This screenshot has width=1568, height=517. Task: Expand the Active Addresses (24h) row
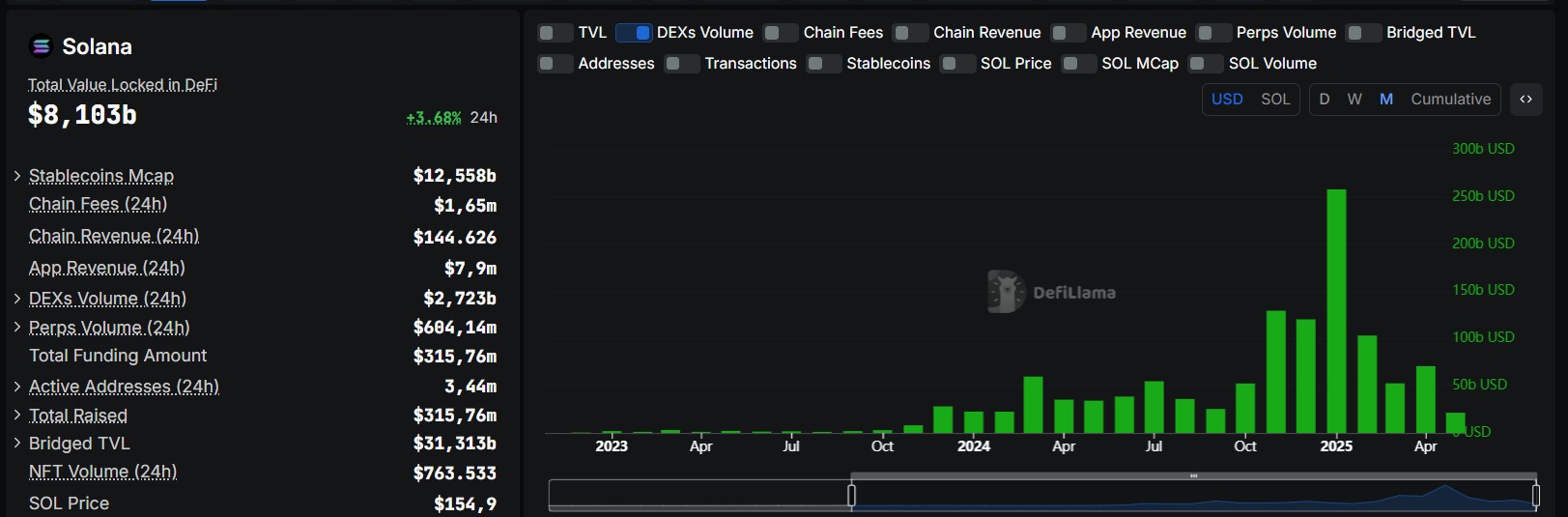pos(17,387)
